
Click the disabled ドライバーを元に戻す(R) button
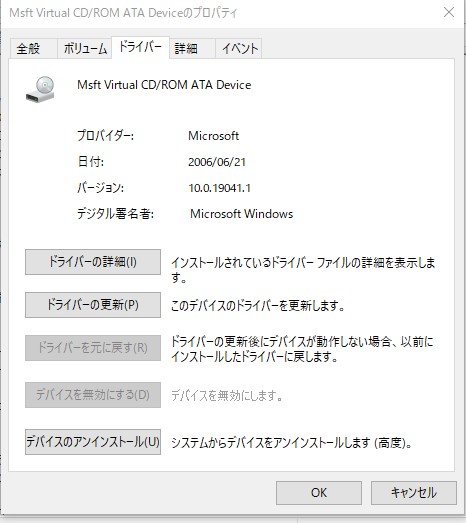pyautogui.click(x=93, y=348)
